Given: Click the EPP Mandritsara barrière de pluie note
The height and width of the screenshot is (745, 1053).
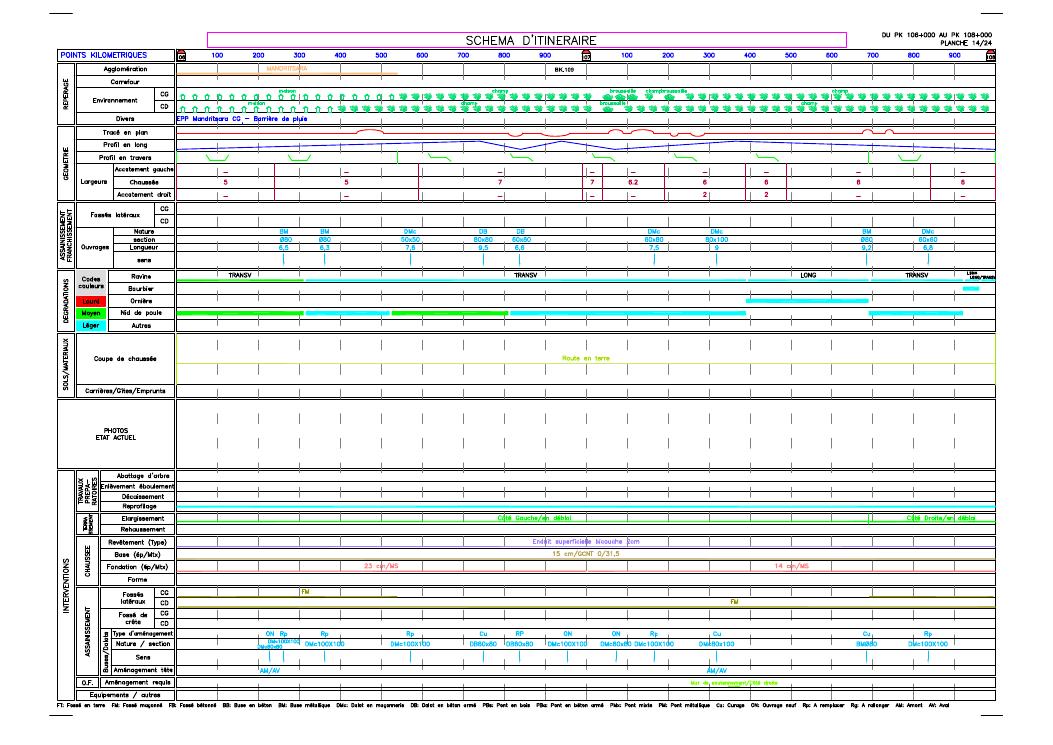Looking at the screenshot, I should point(241,118).
